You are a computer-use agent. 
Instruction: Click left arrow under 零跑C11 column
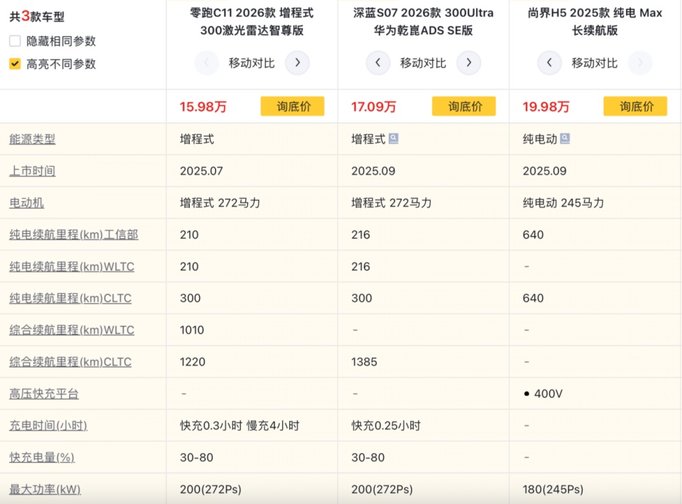pyautogui.click(x=206, y=63)
